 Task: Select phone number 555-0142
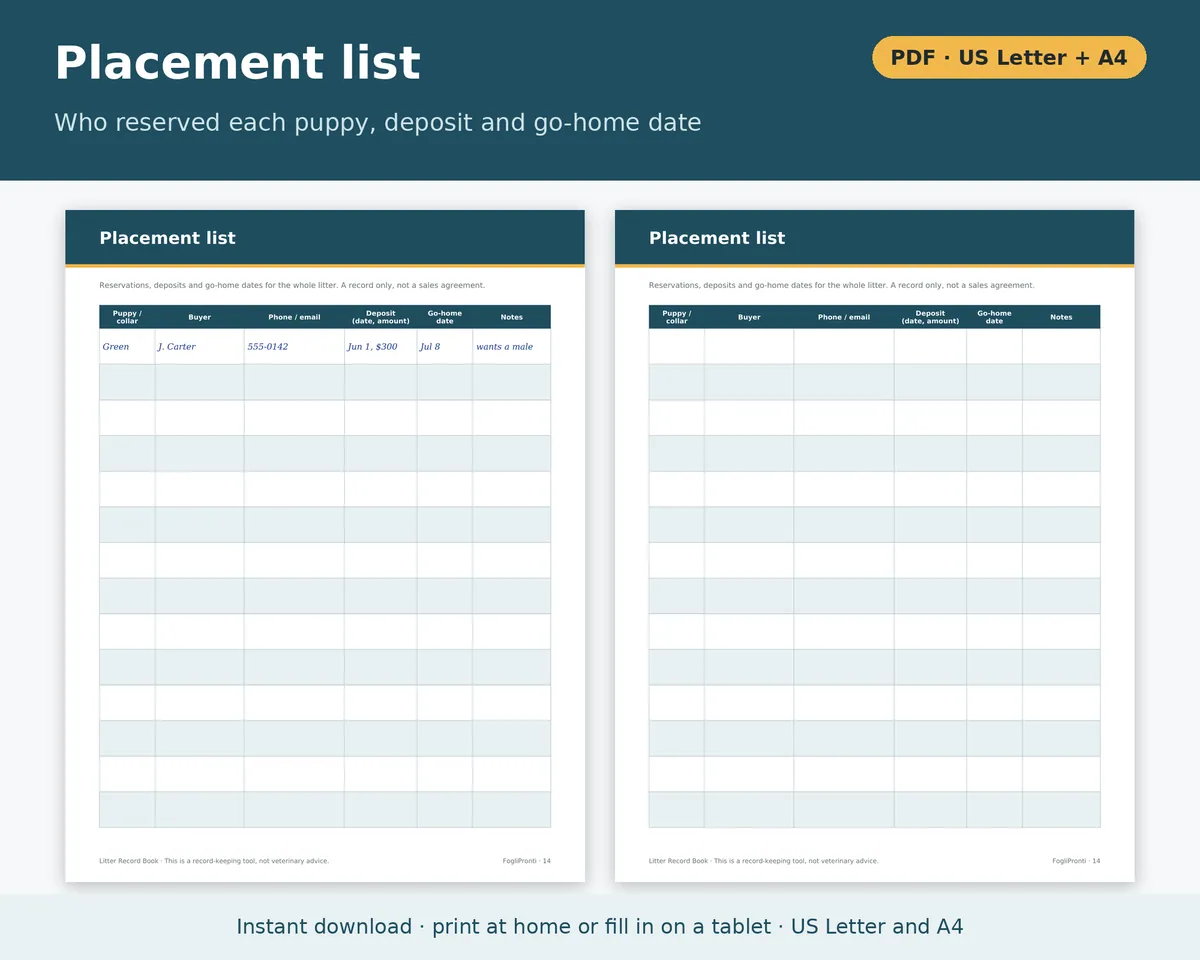coord(267,346)
